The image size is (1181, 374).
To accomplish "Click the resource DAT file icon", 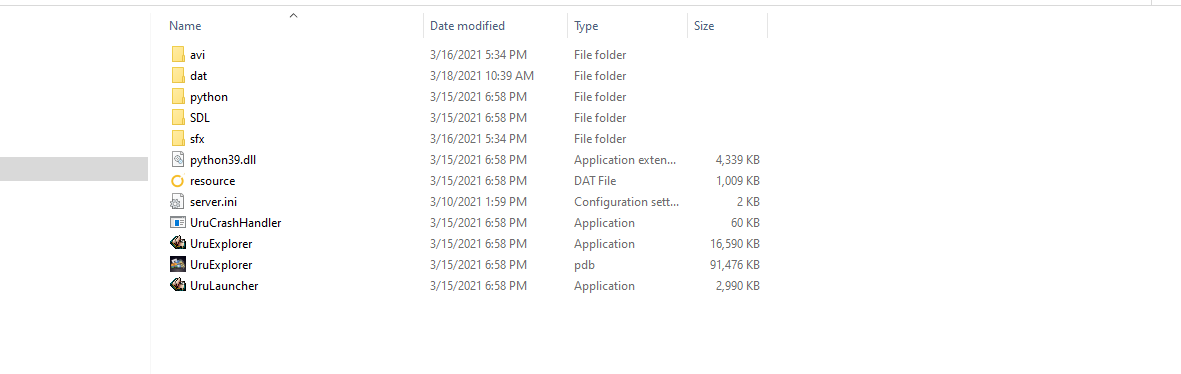I will pyautogui.click(x=178, y=181).
